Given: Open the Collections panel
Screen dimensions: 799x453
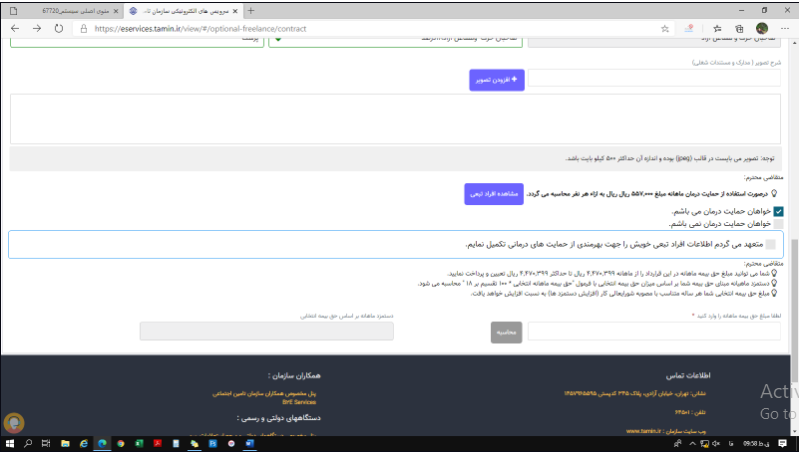Looking at the screenshot, I should click(x=739, y=29).
